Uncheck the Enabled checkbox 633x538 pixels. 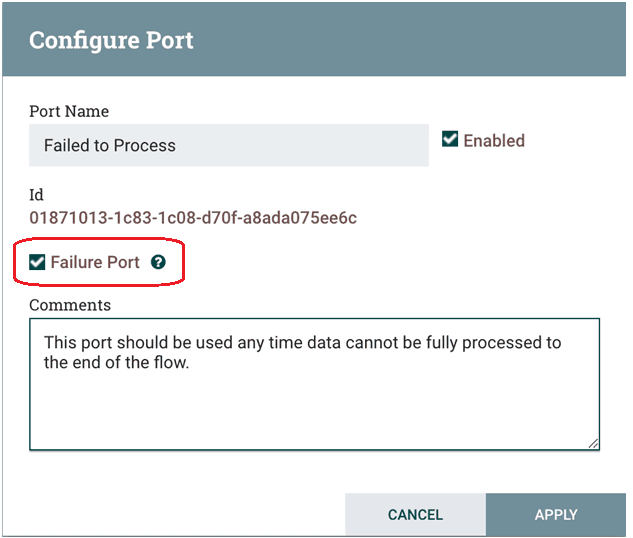pos(450,139)
